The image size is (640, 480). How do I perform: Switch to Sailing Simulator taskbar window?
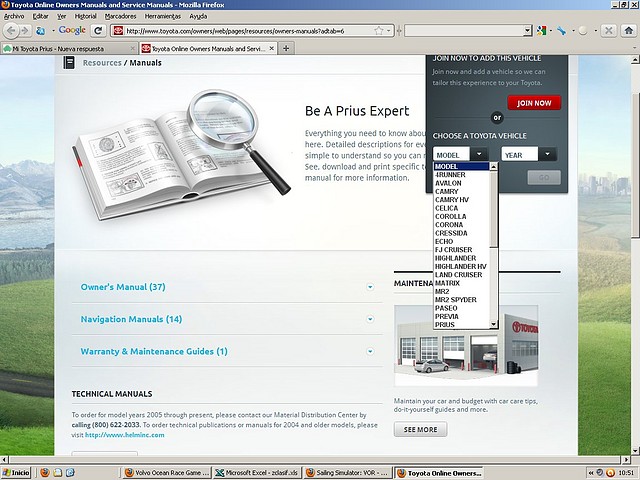348,473
